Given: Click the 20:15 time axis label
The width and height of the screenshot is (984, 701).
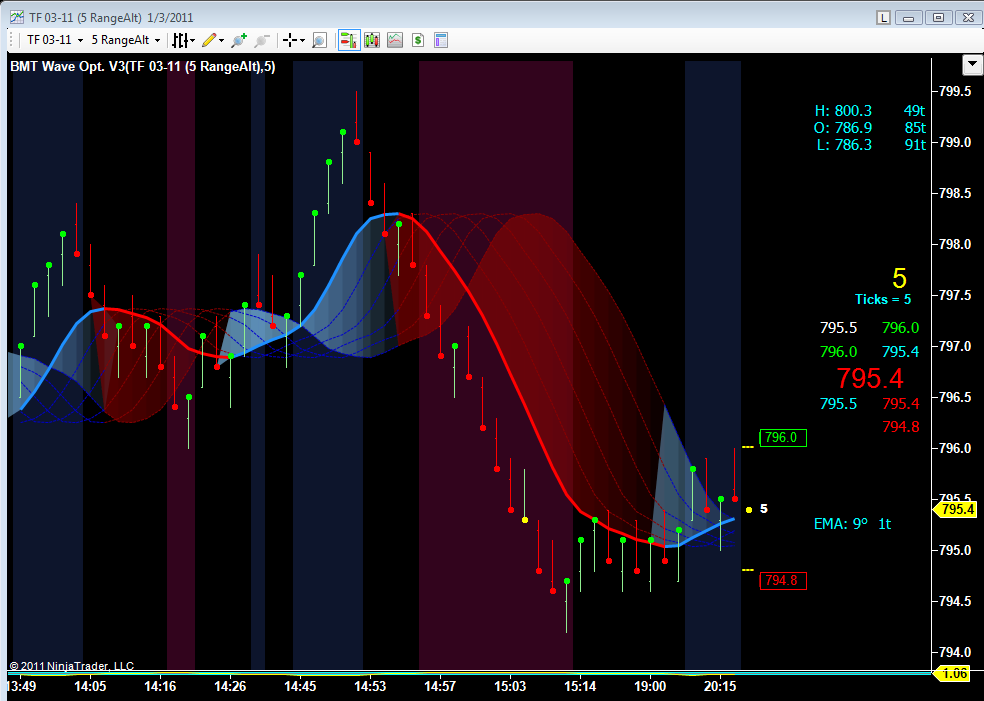Looking at the screenshot, I should click(x=720, y=688).
